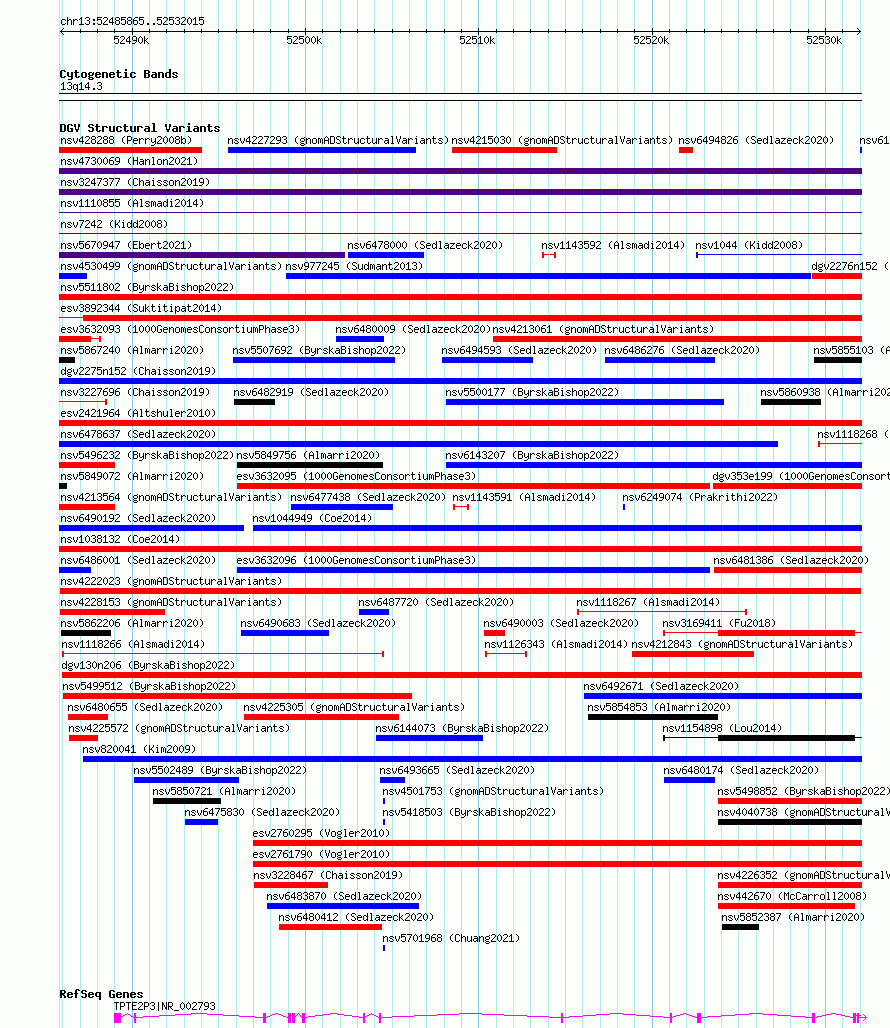
Task: Select nsv6478637 (Sedlazeck2020) variant
Action: click(418, 444)
